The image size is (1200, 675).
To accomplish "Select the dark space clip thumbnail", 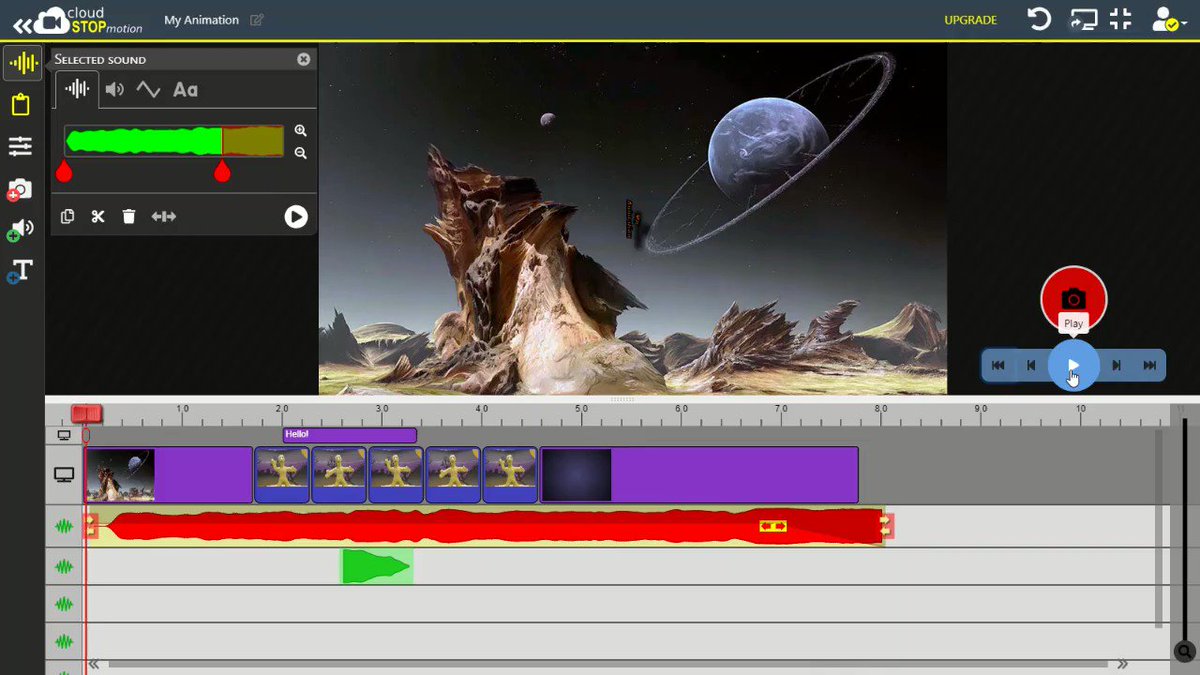I will (x=576, y=475).
